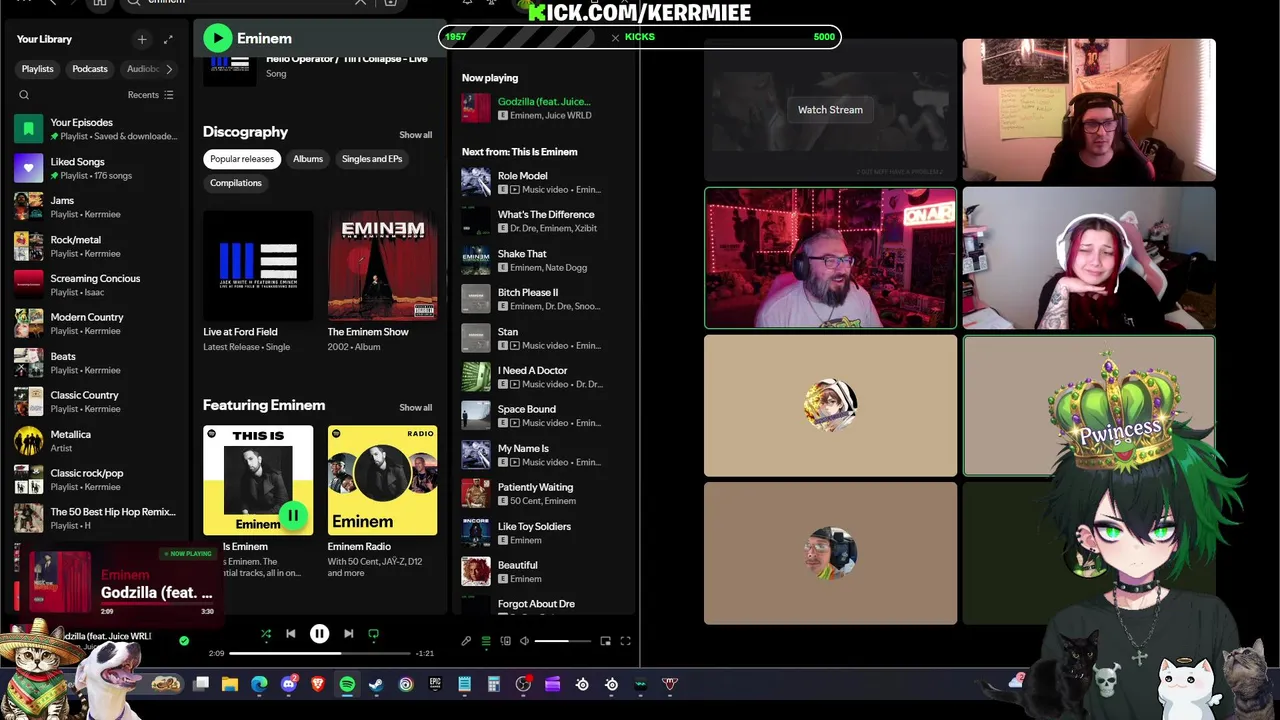
Task: Click Godzilla title in Now playing
Action: (x=544, y=101)
